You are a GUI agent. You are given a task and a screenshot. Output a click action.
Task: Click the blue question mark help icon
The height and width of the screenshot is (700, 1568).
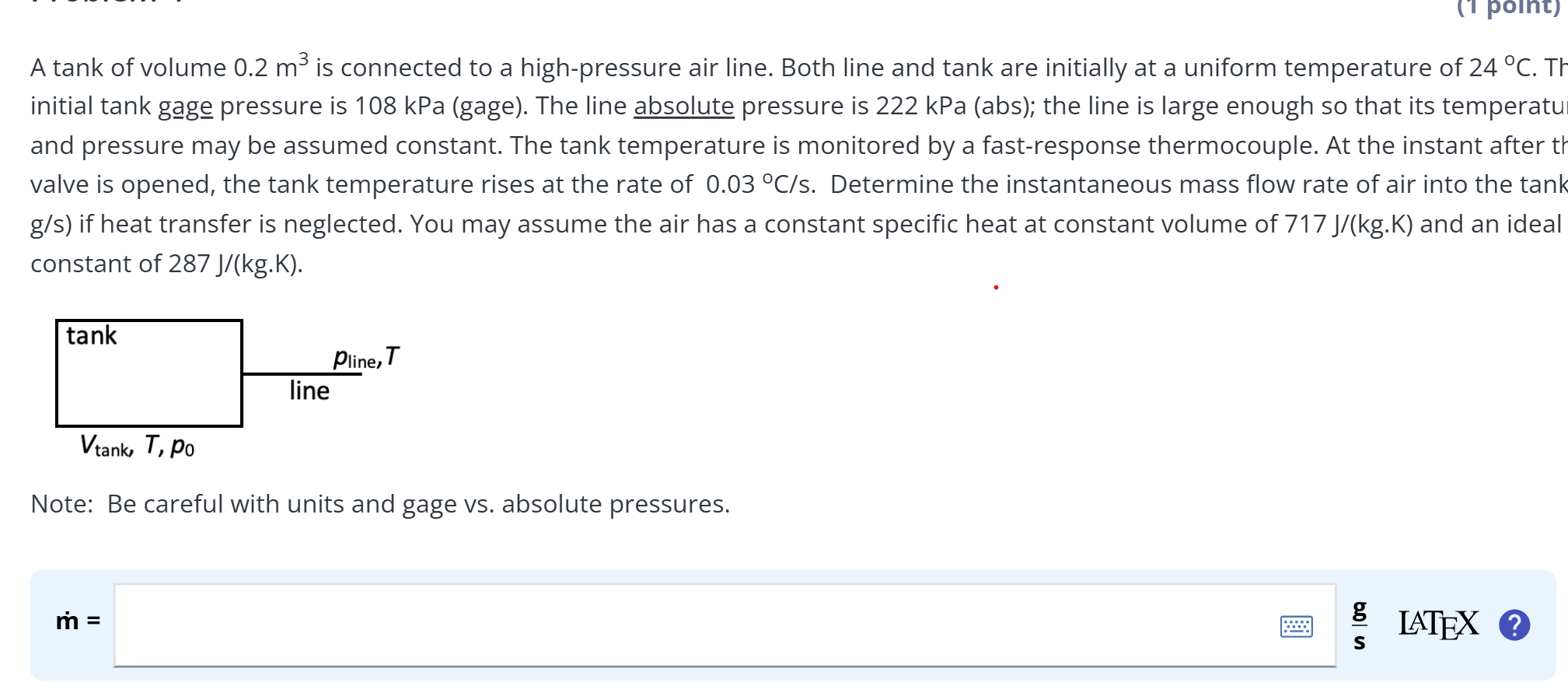1514,623
